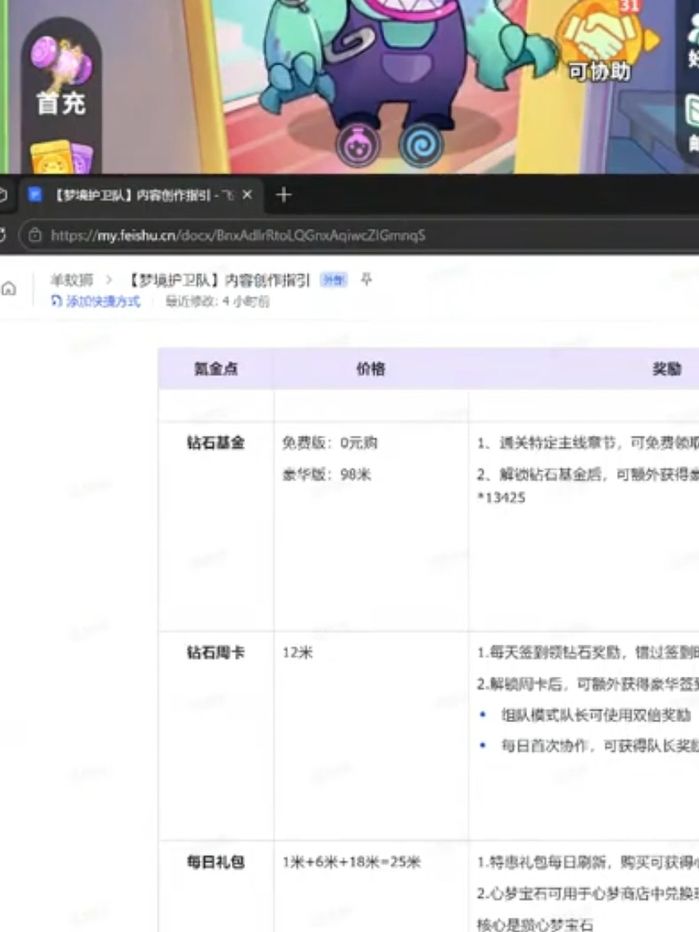The height and width of the screenshot is (932, 699).
Task: Click the browser reload icon
Action: [x=4, y=235]
